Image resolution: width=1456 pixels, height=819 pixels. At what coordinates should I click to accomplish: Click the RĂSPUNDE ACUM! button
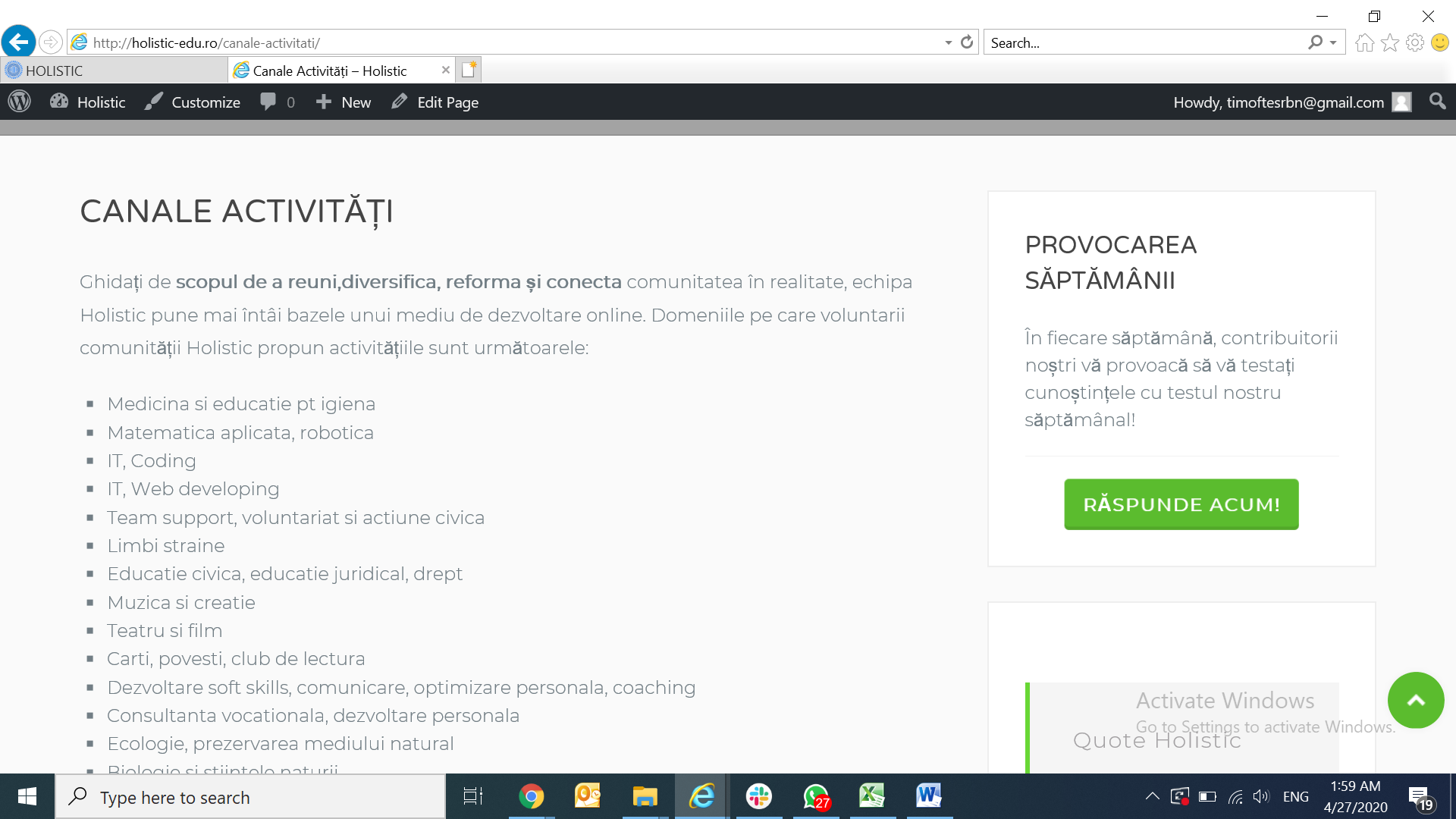[1181, 504]
